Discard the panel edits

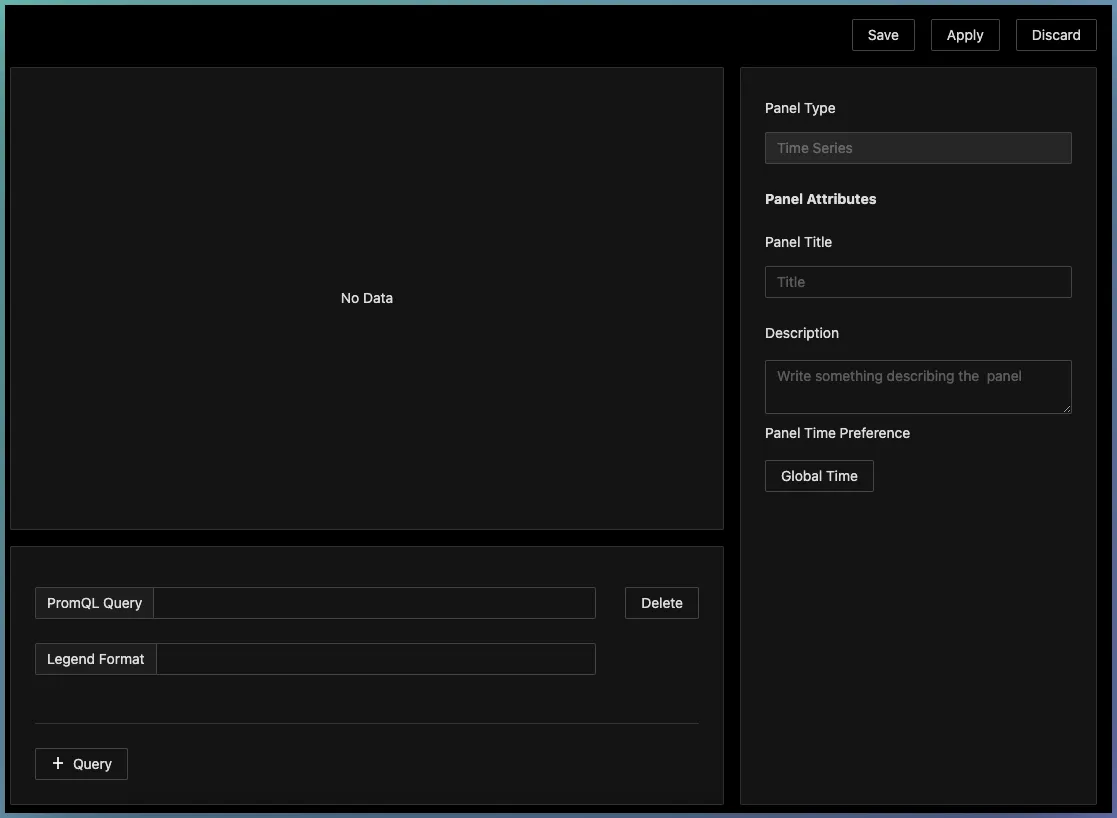(x=1055, y=35)
